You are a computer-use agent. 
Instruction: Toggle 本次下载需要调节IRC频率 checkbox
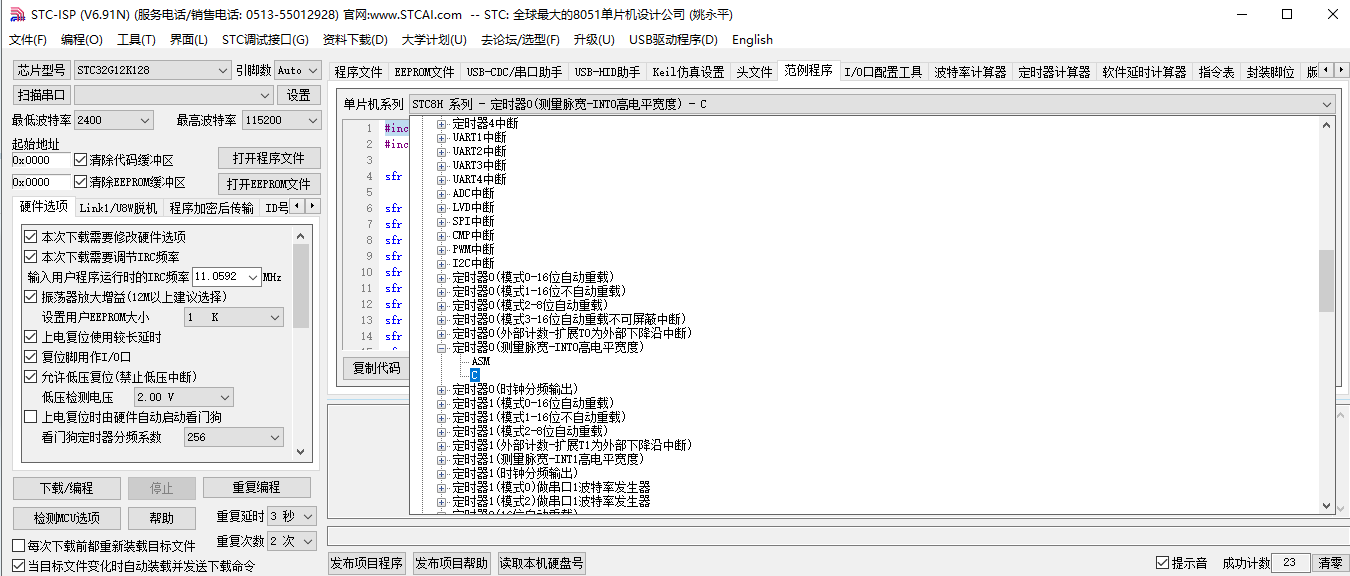click(31, 257)
